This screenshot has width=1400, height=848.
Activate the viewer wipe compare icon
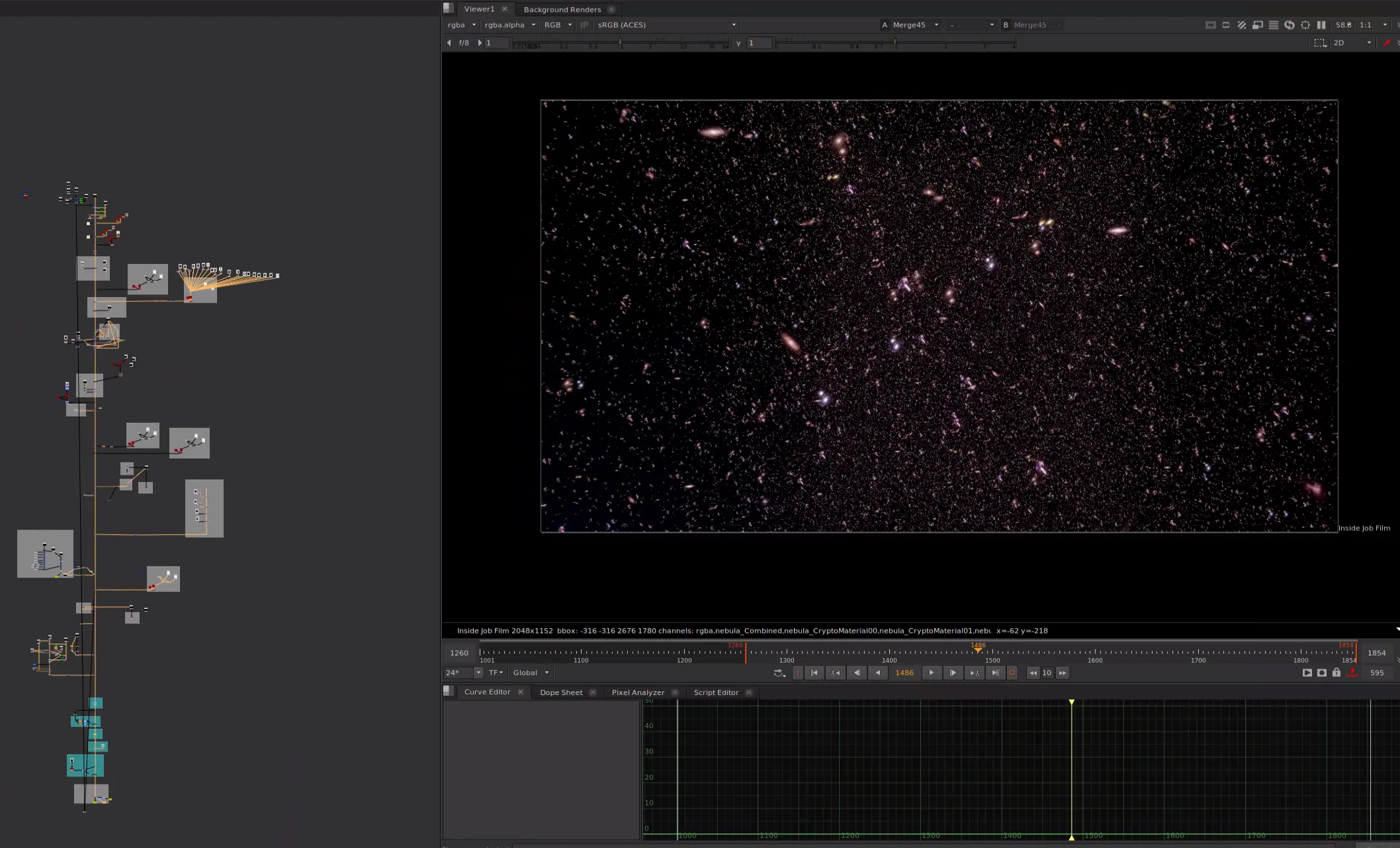coord(1242,24)
